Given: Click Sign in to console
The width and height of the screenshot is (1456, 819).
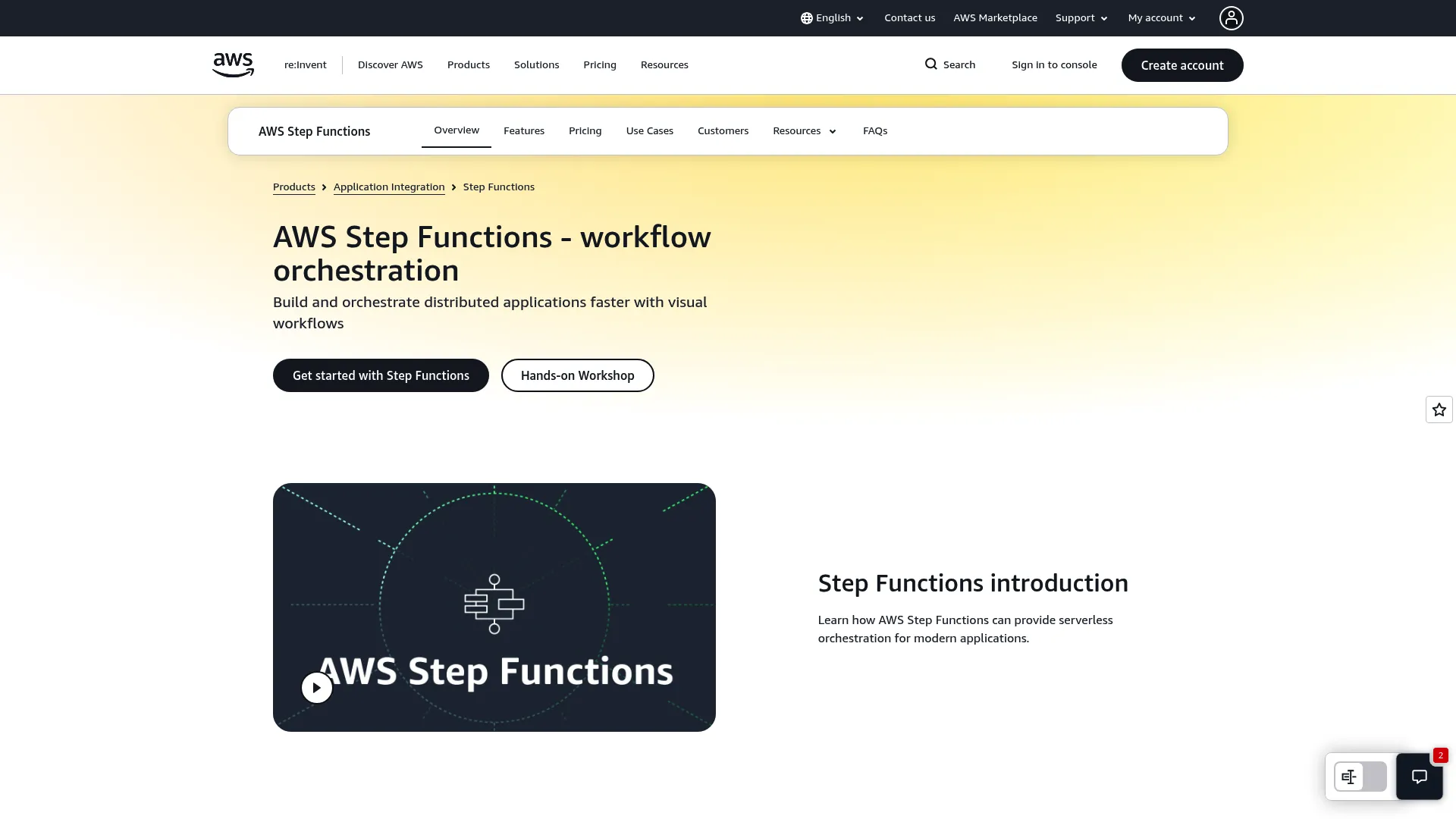Looking at the screenshot, I should 1053,65.
